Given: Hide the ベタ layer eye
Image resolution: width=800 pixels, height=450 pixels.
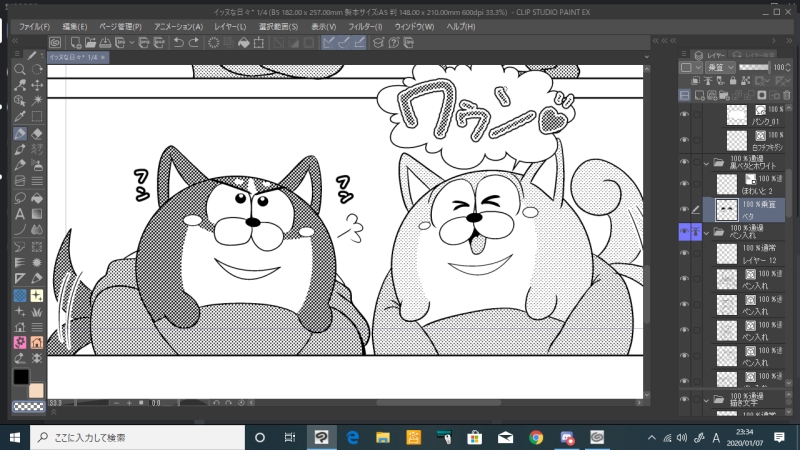Looking at the screenshot, I should [684, 209].
